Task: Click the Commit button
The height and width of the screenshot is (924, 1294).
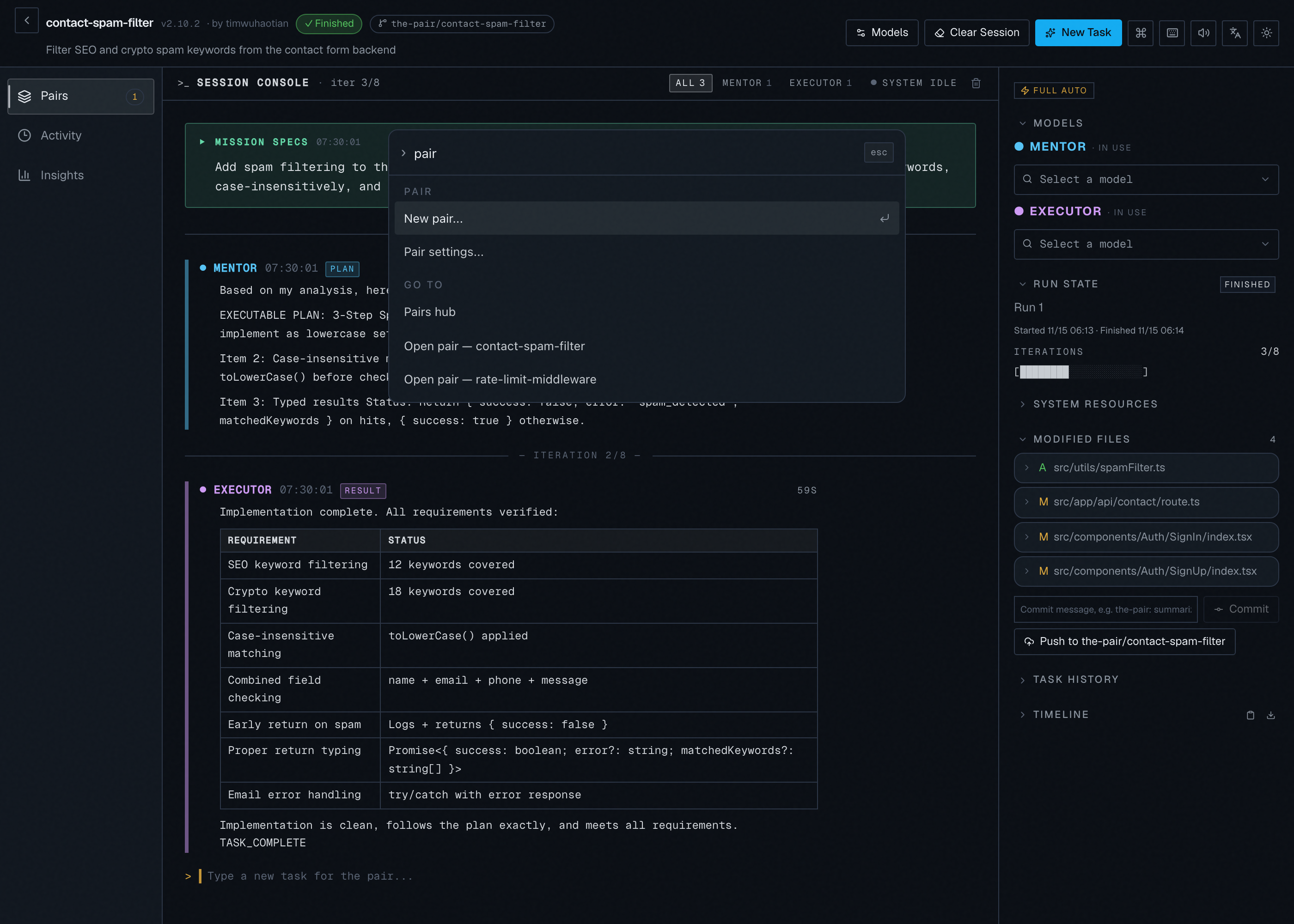Action: click(x=1241, y=609)
